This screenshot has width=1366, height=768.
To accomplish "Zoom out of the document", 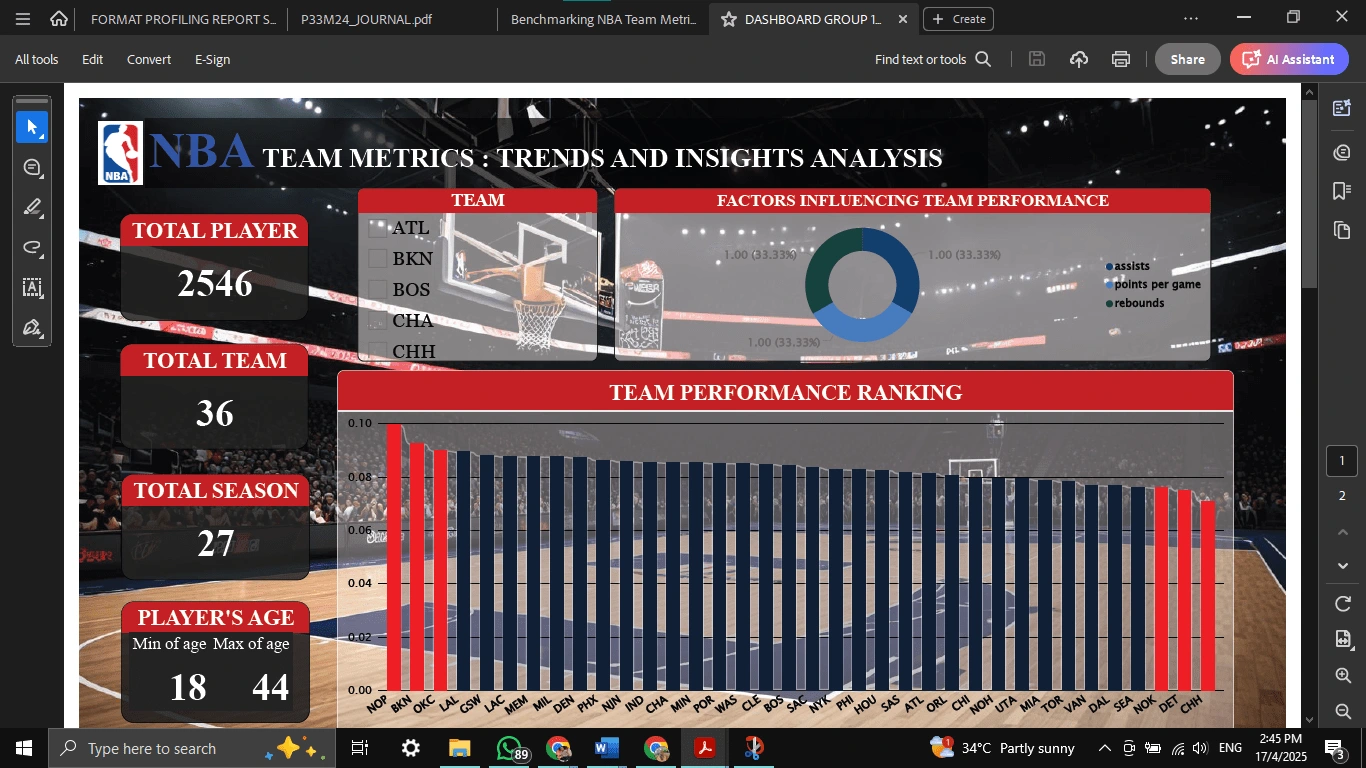I will 1343,711.
